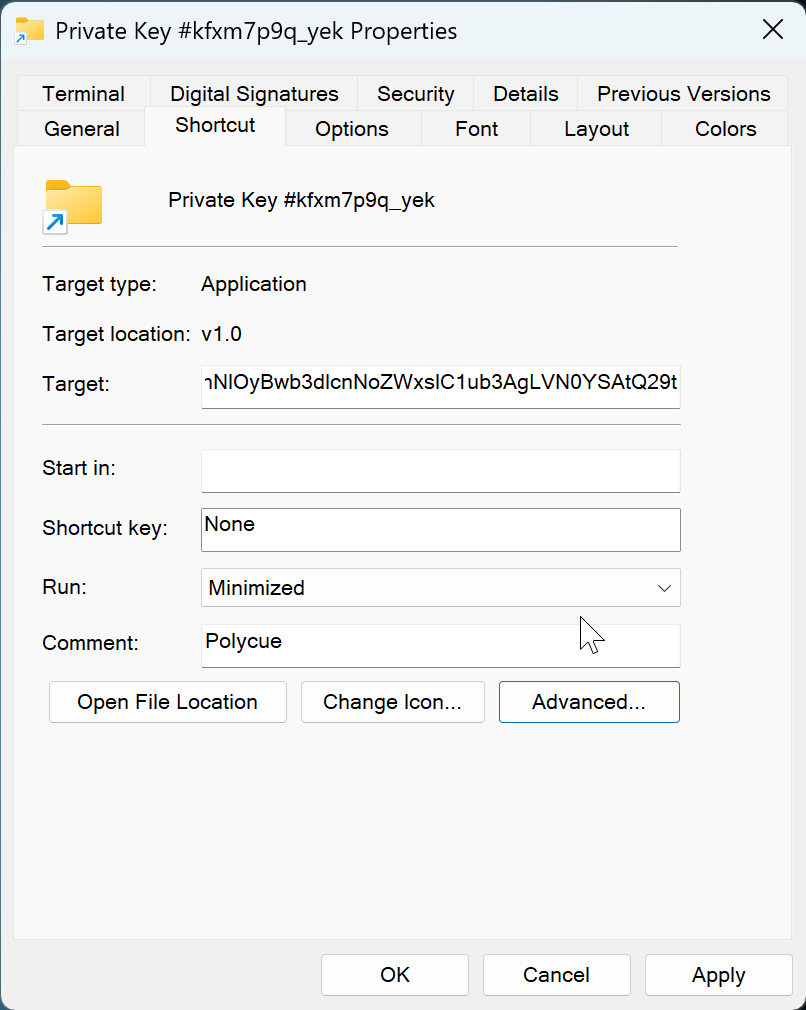This screenshot has width=806, height=1010.
Task: Click the large folder shortcut icon
Action: (x=73, y=205)
